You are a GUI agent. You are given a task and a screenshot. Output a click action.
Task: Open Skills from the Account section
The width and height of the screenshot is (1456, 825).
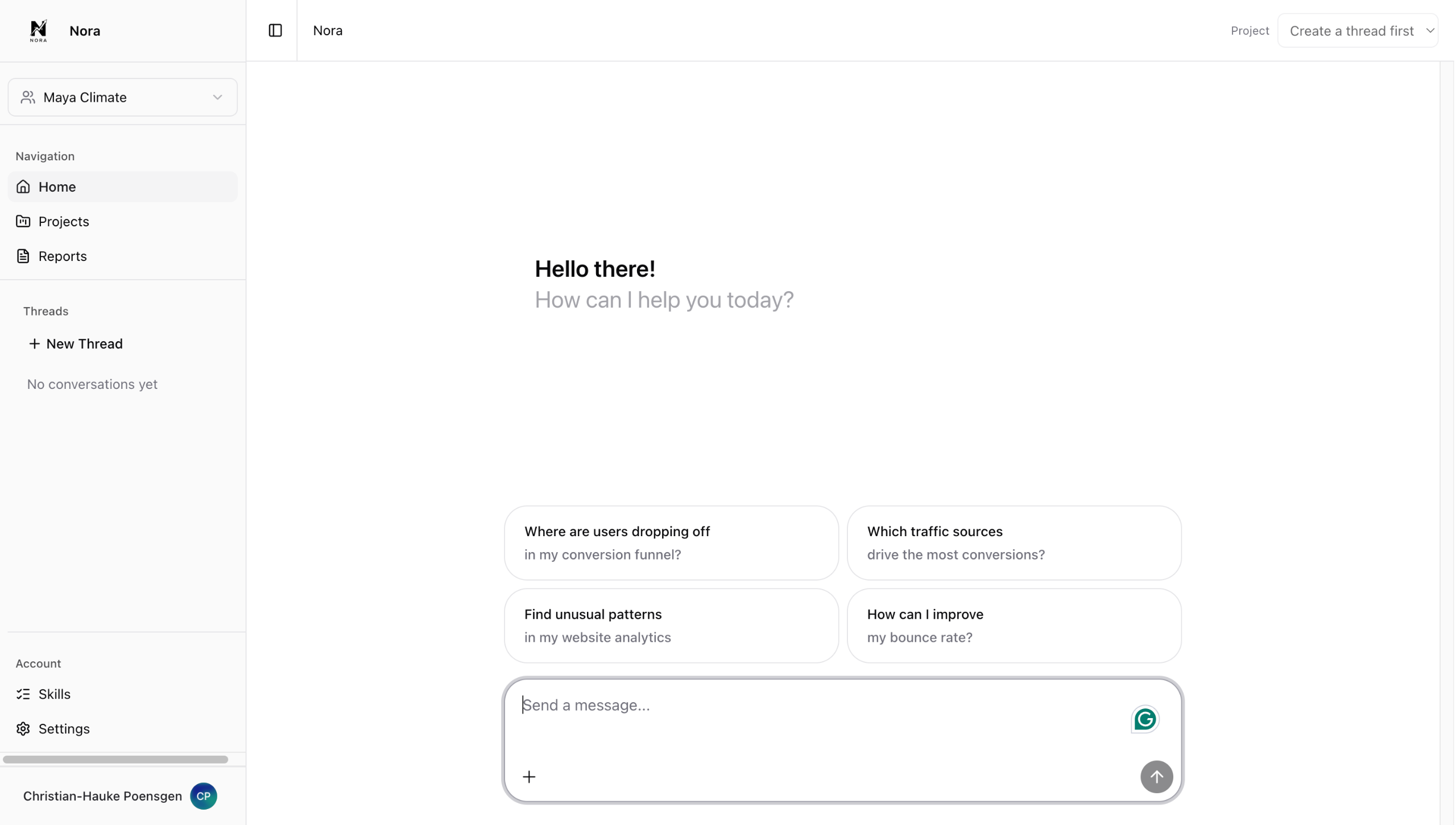[54, 694]
